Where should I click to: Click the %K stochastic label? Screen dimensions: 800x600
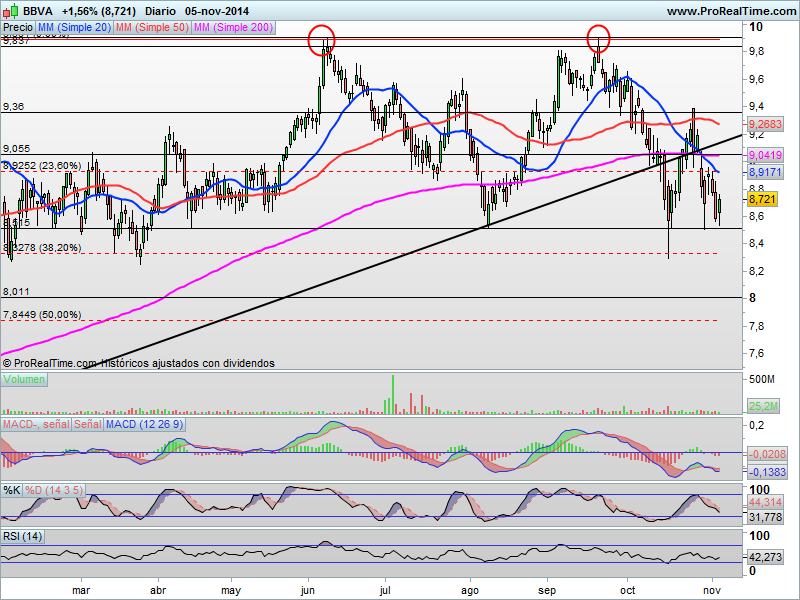coord(12,490)
